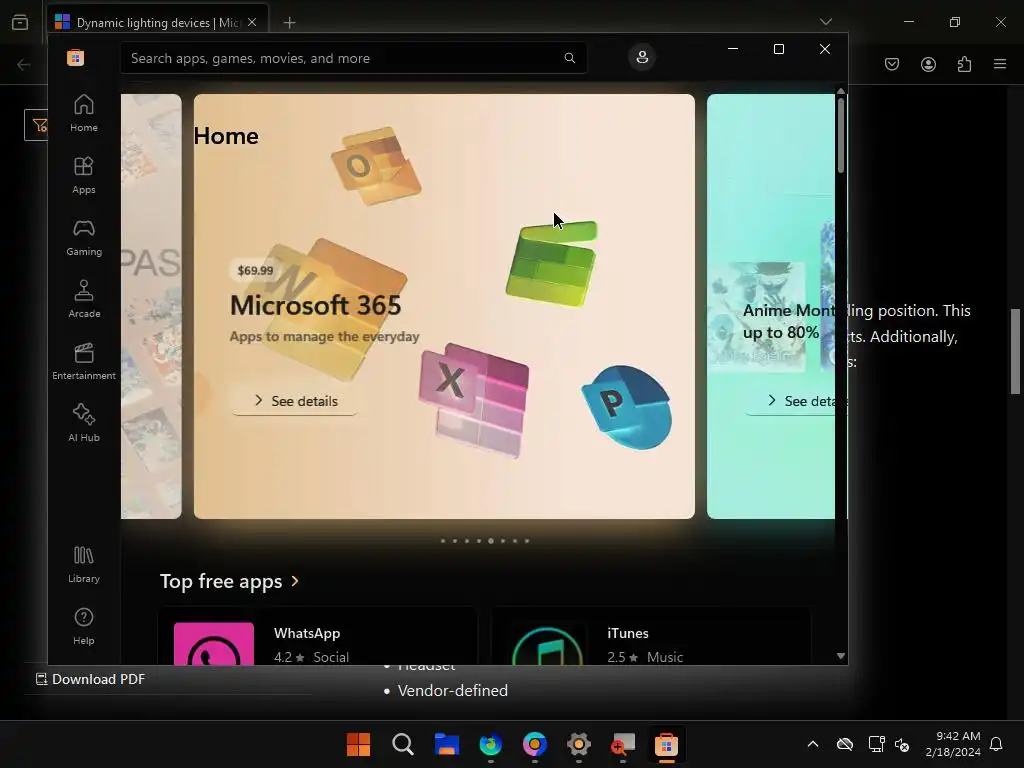Click the WhatsApp app icon thumbnail
Viewport: 1024px width, 768px height.
tap(214, 644)
